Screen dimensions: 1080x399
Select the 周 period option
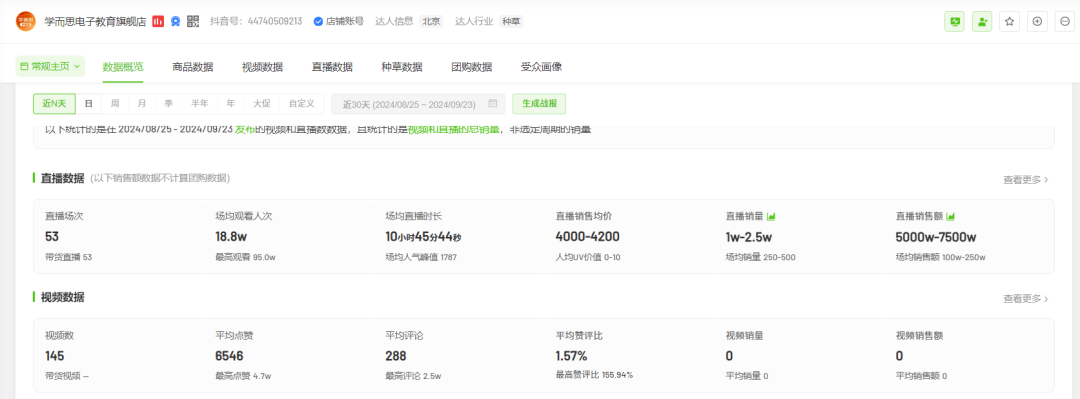[x=115, y=104]
